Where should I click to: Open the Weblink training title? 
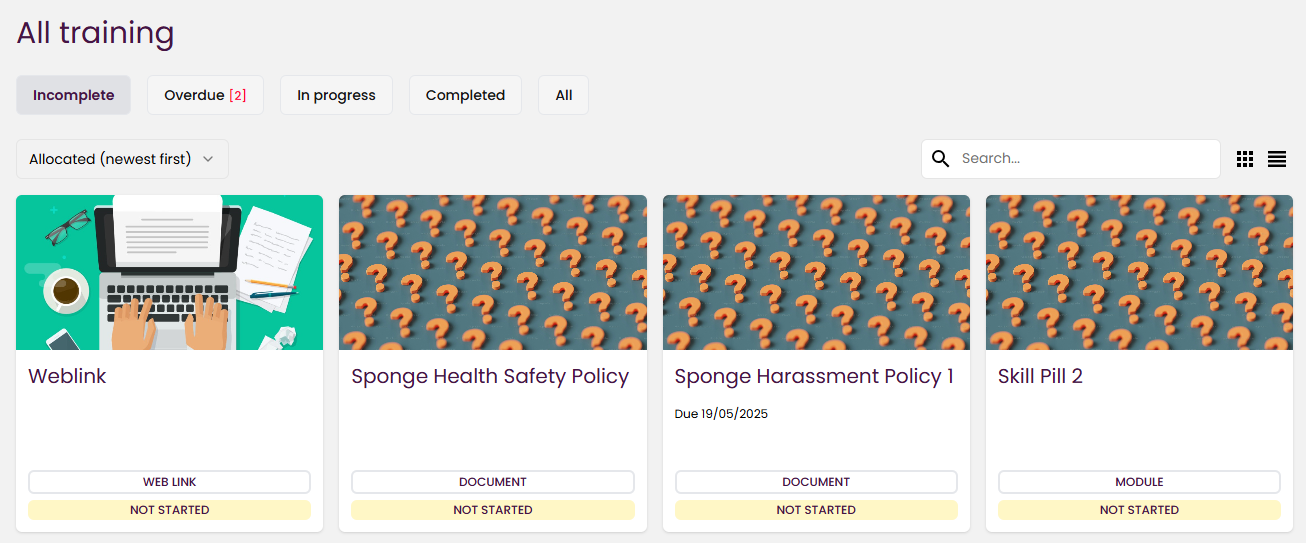pyautogui.click(x=67, y=376)
